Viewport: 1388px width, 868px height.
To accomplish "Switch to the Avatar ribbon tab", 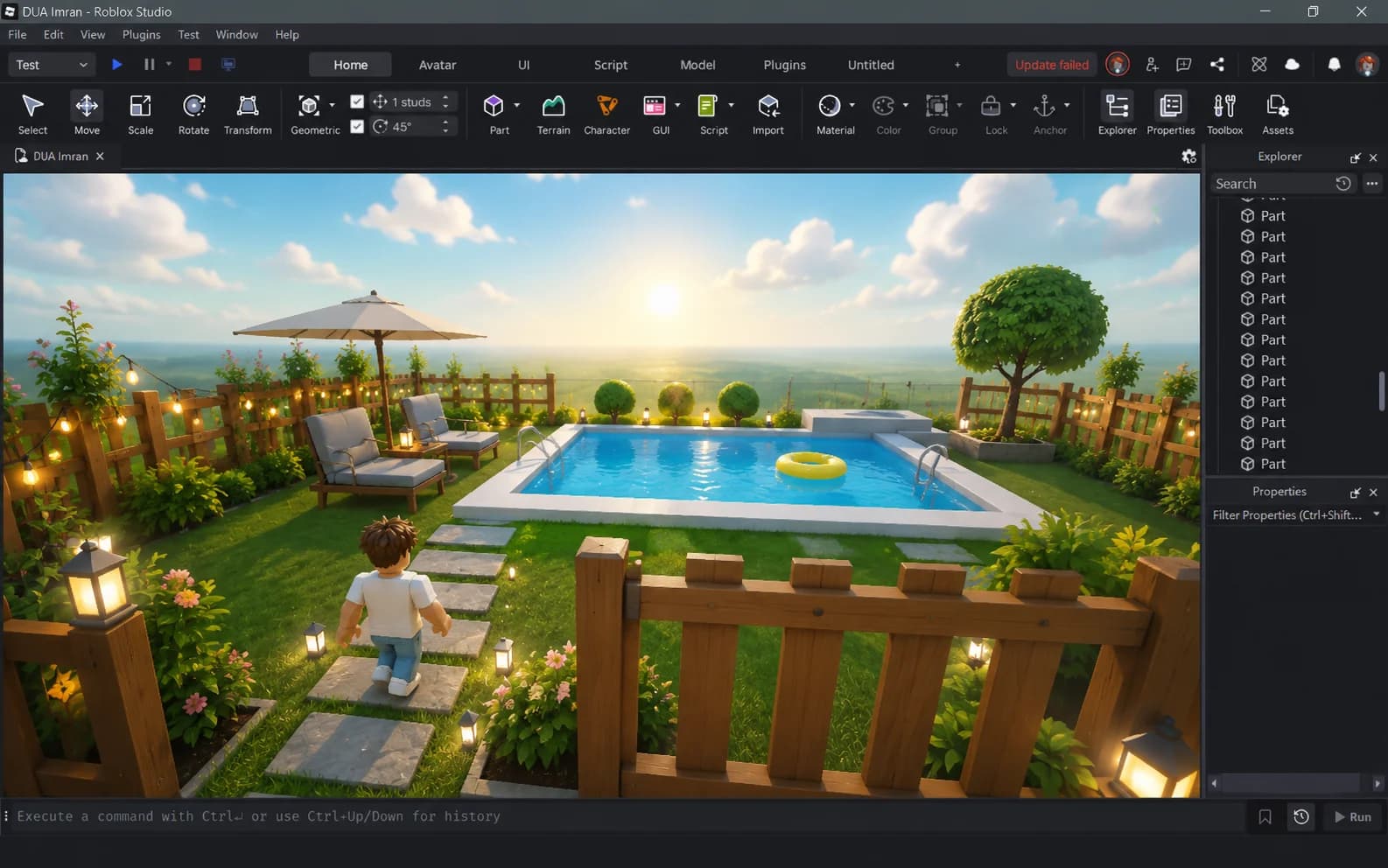I will (x=437, y=65).
